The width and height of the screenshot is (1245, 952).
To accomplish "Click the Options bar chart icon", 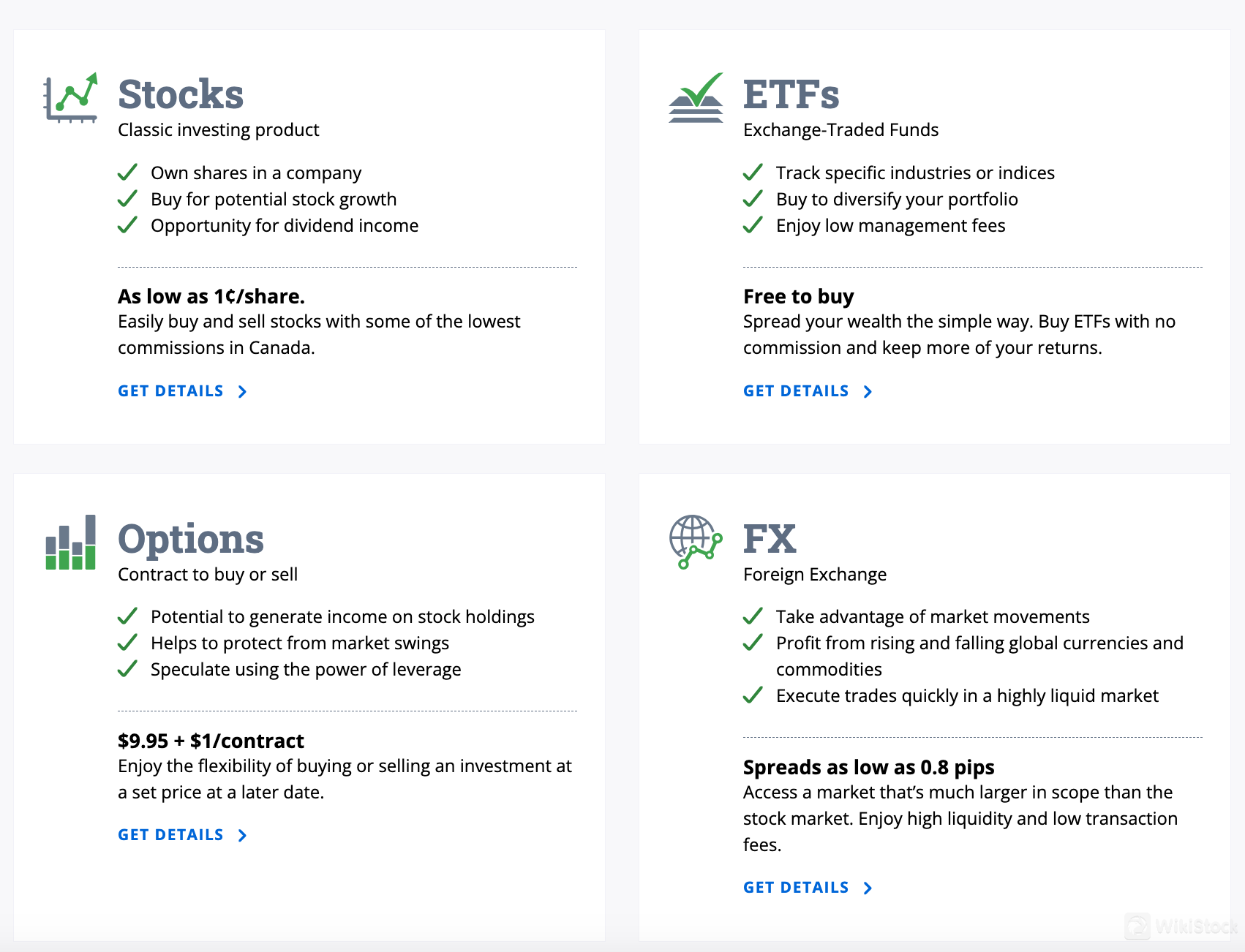I will click(x=69, y=543).
